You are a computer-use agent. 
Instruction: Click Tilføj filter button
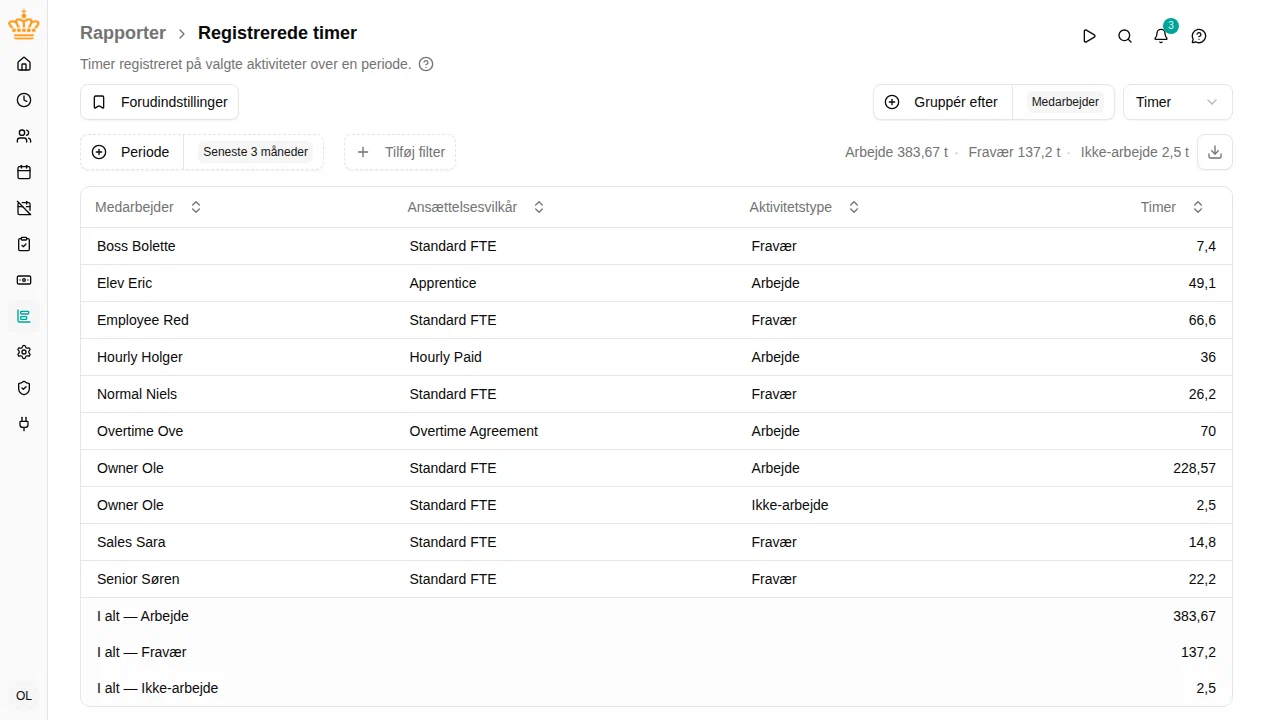point(400,152)
